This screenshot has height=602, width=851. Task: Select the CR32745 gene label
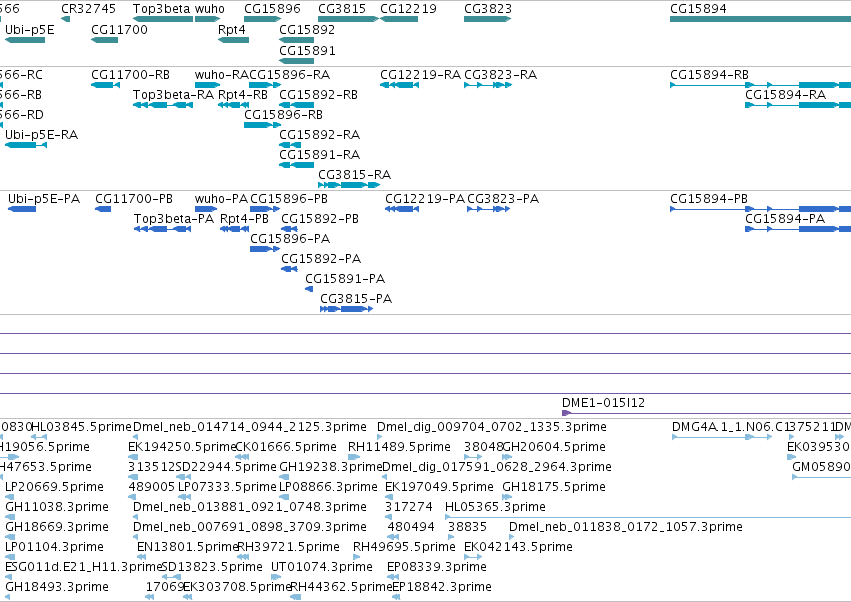tap(88, 9)
